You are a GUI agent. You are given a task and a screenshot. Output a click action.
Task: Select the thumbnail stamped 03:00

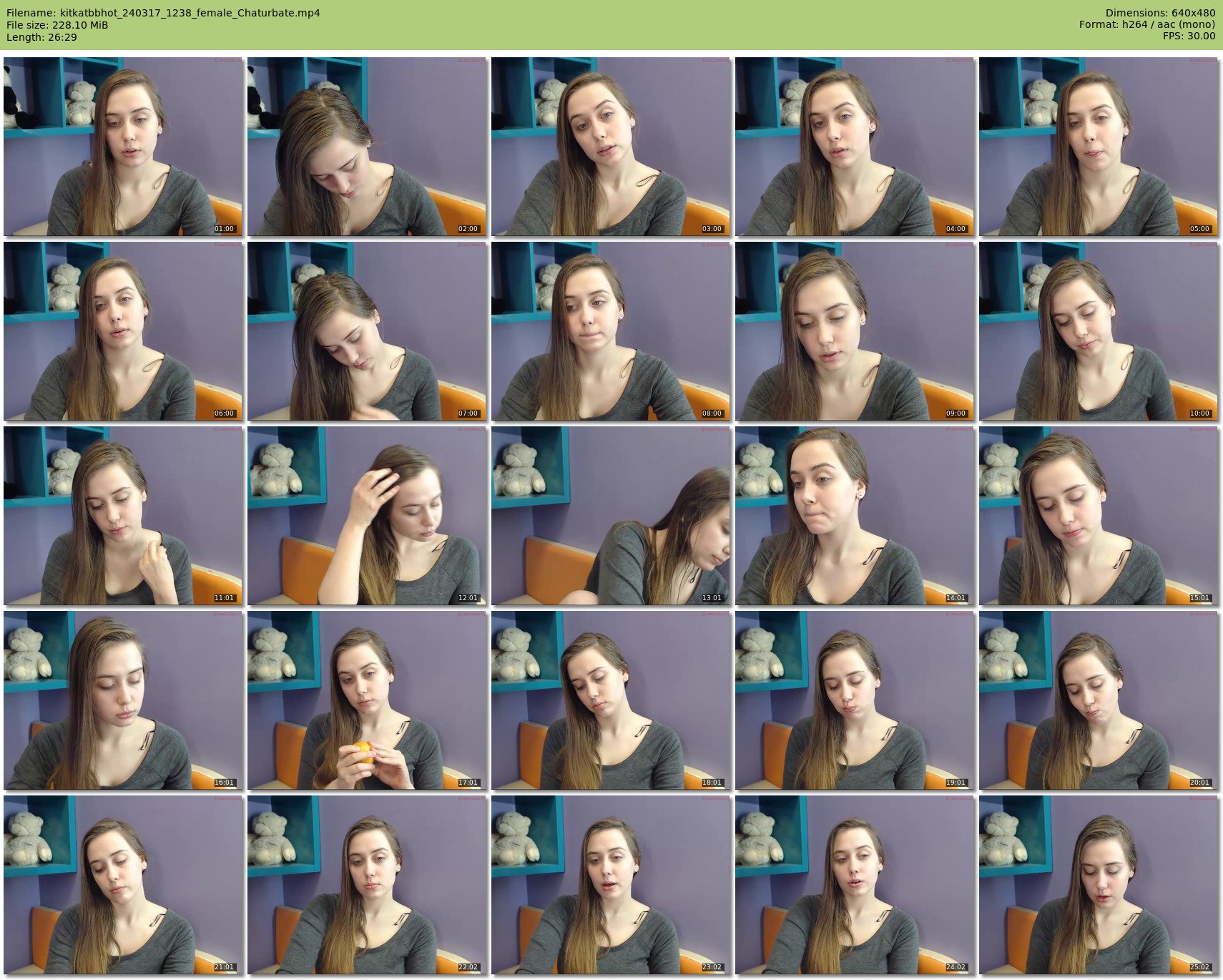611,147
